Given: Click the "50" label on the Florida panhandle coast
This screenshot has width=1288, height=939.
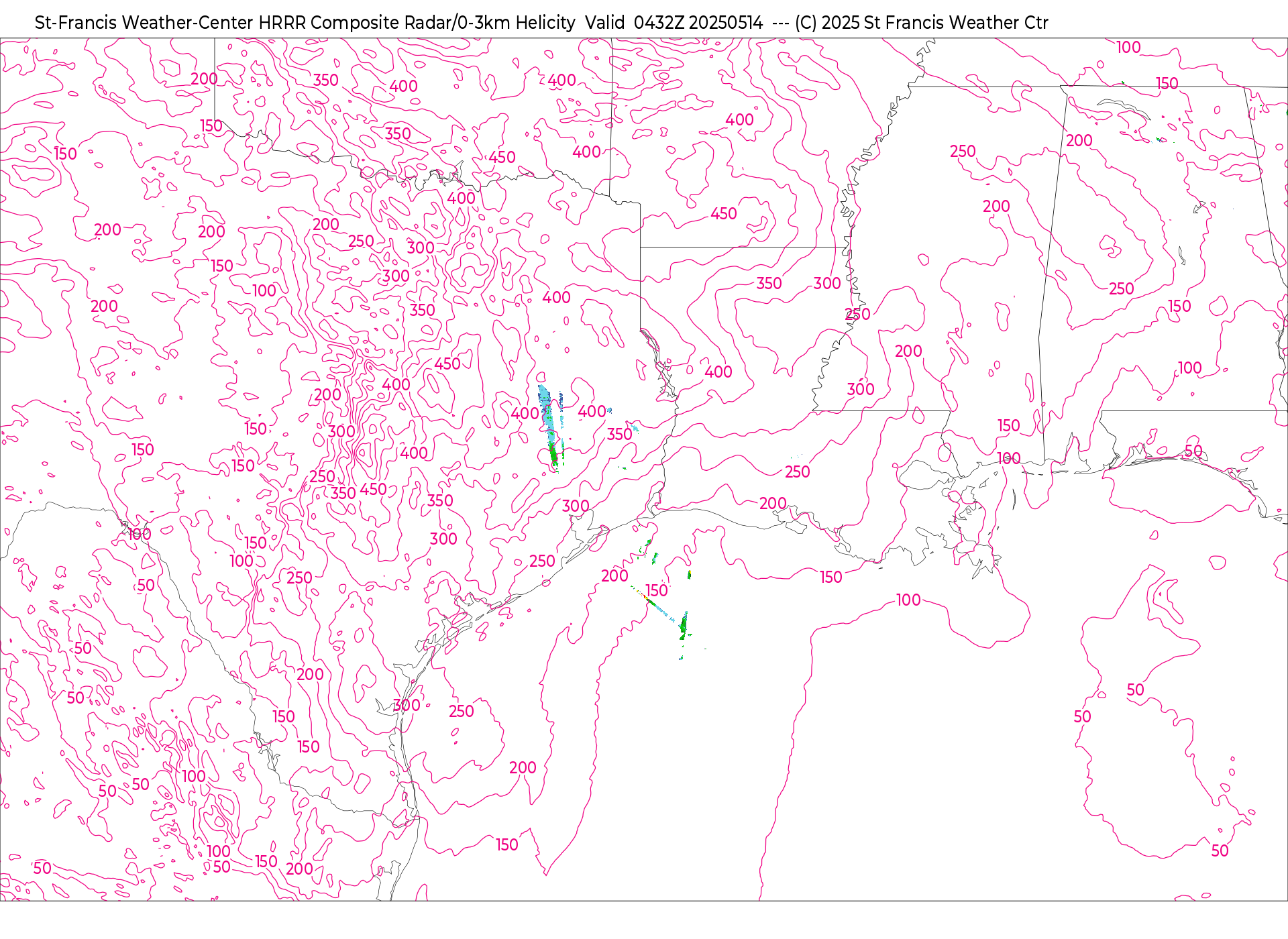Looking at the screenshot, I should click(x=1193, y=451).
